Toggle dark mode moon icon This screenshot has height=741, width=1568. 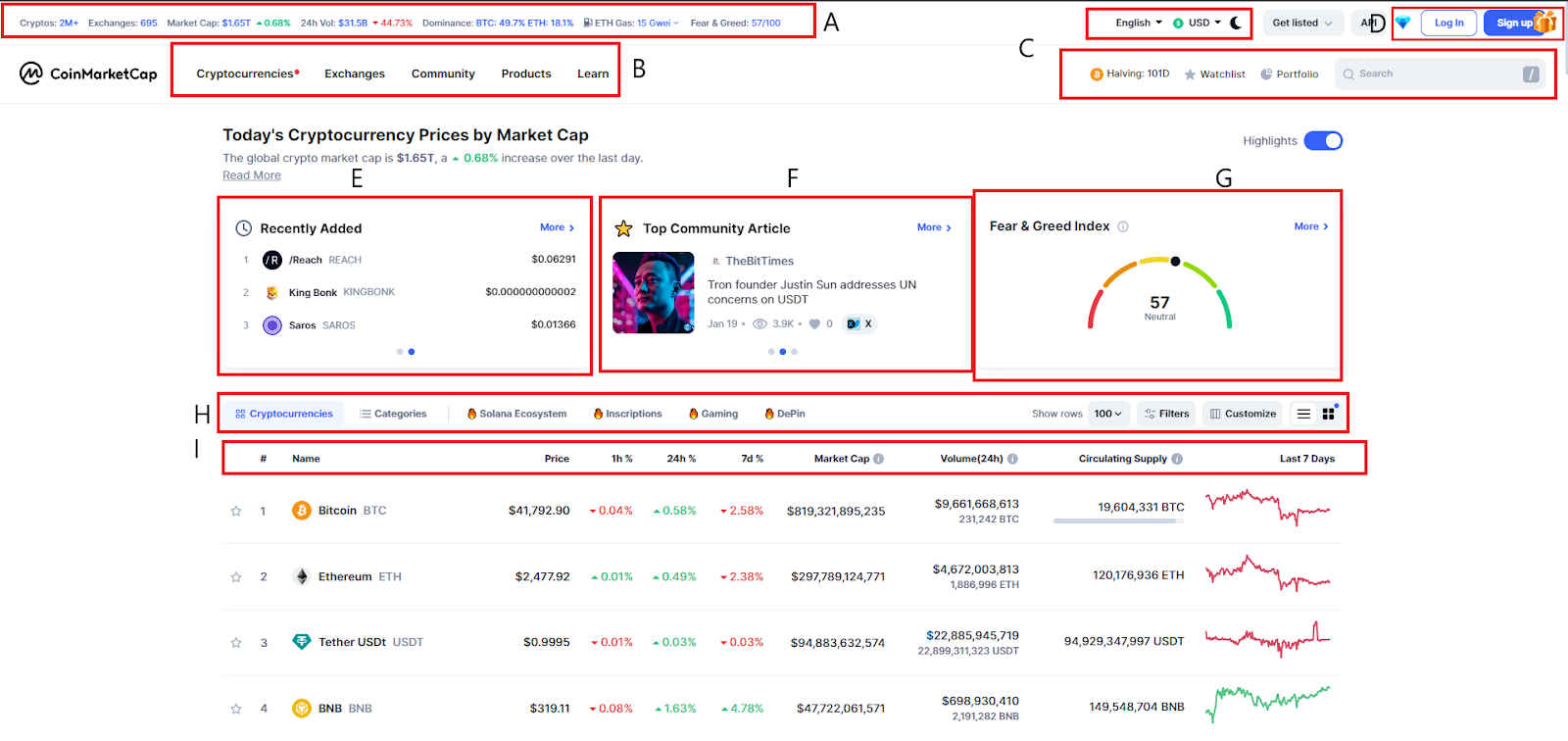pos(1236,23)
